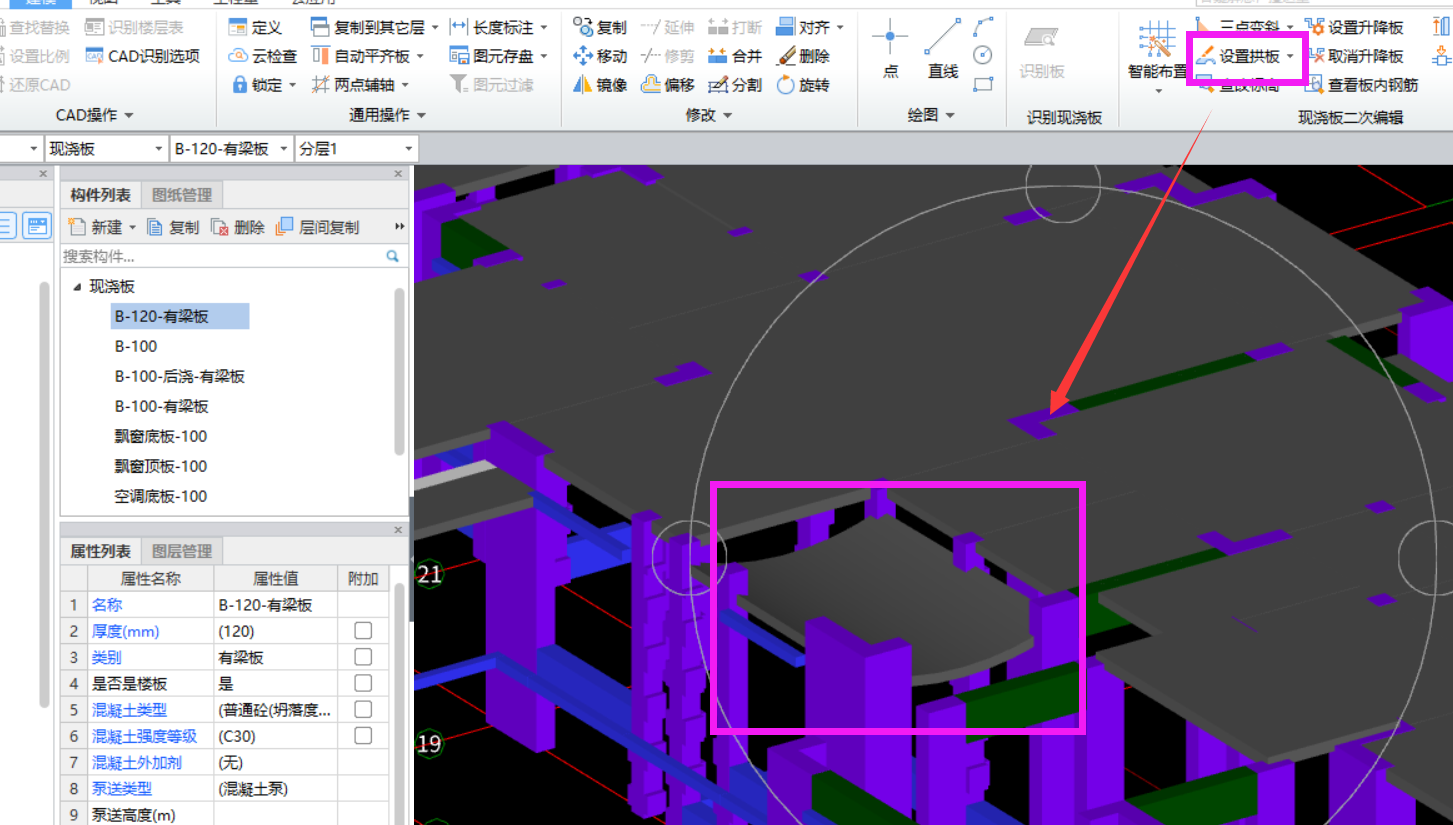Choose the rectangle drawing tool
Screen dimensions: 1453x825
click(x=983, y=84)
